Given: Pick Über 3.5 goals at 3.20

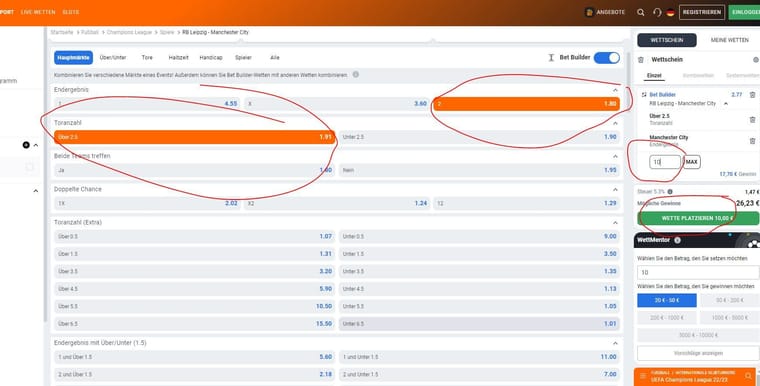Looking at the screenshot, I should 194,272.
